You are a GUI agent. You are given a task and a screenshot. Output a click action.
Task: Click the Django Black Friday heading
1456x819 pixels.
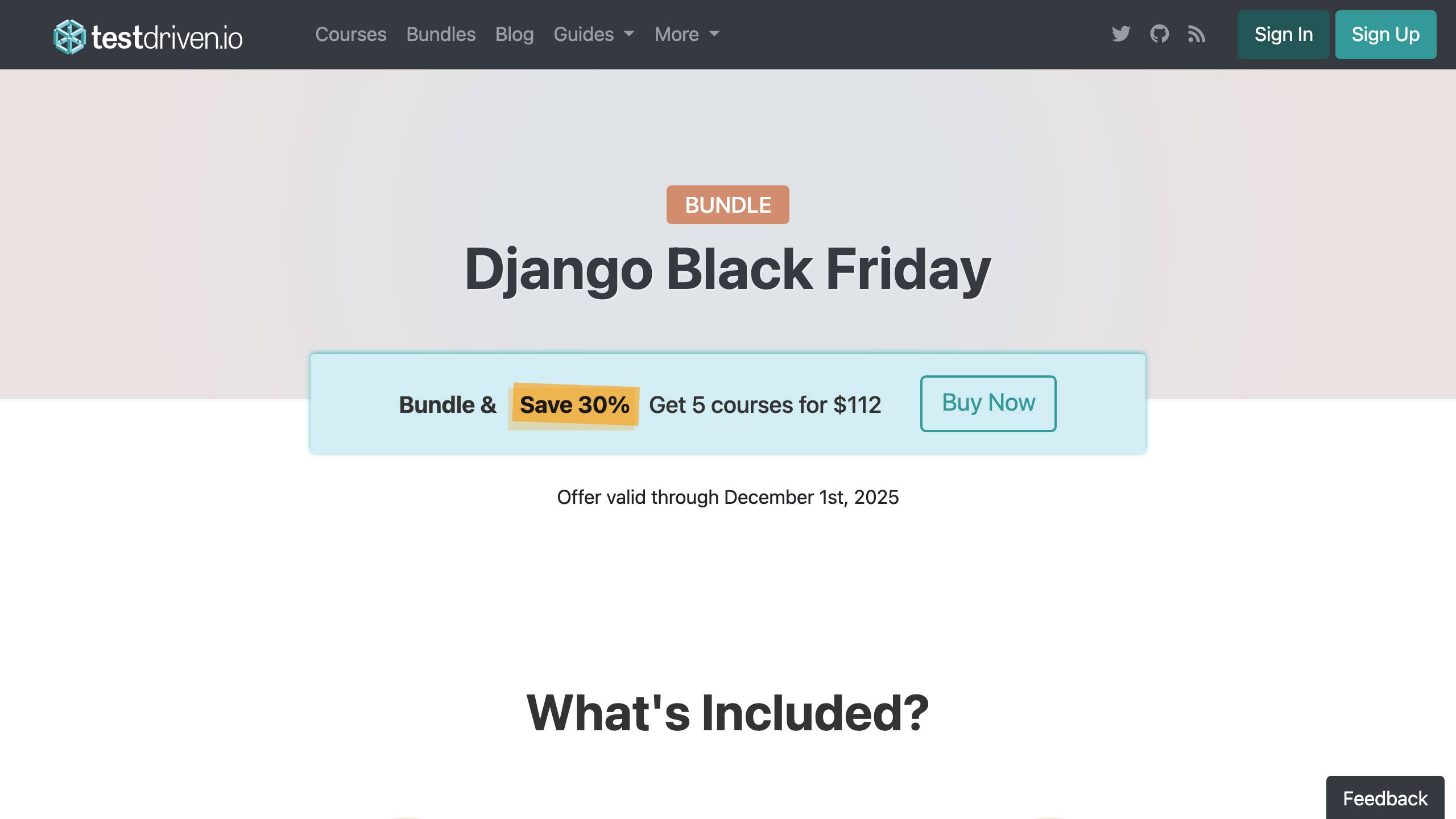[727, 269]
